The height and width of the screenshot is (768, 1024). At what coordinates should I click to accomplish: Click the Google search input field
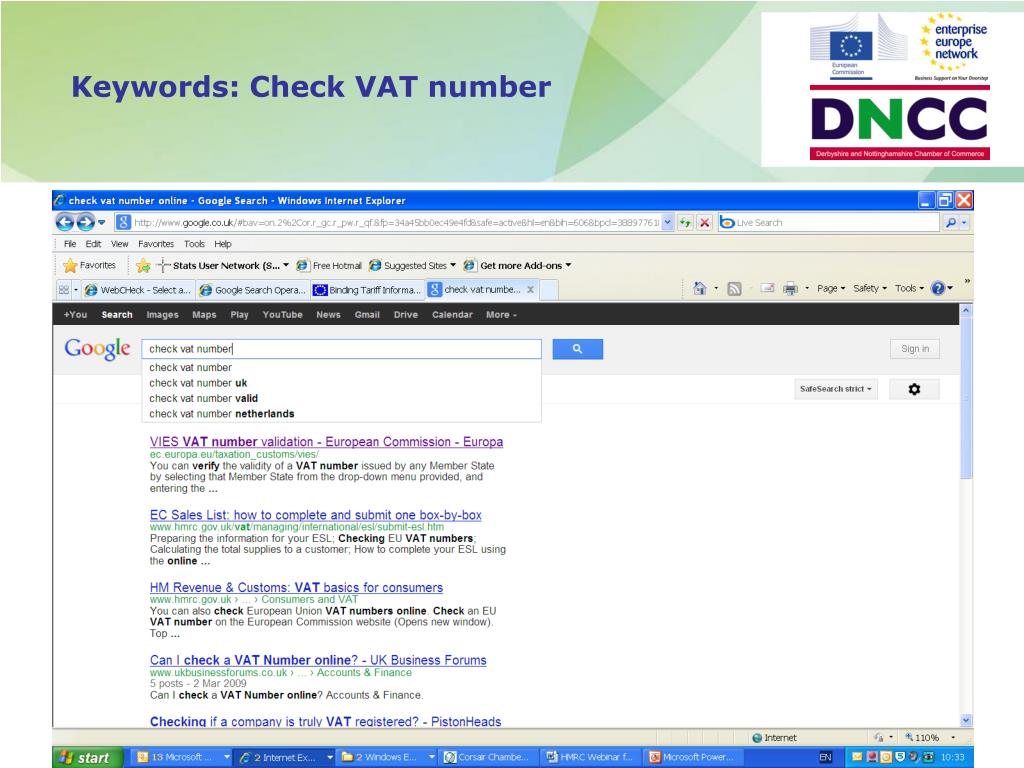click(342, 349)
